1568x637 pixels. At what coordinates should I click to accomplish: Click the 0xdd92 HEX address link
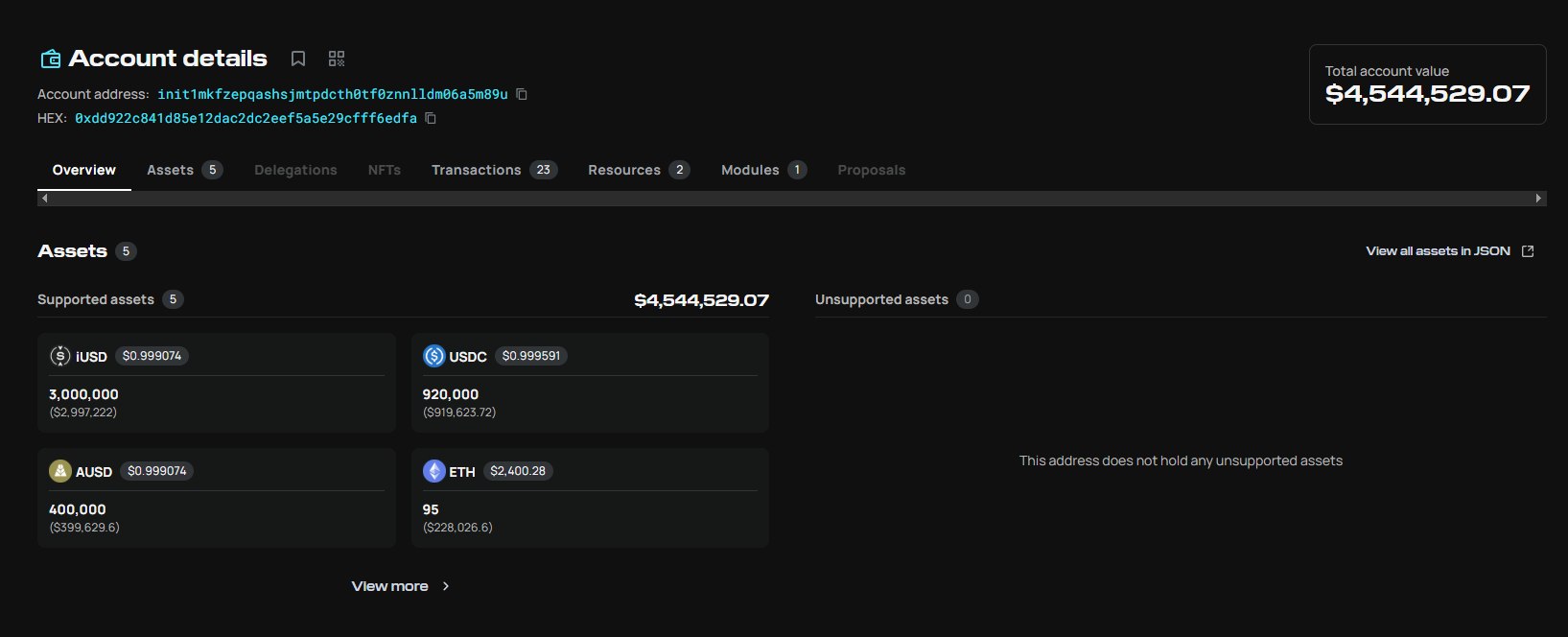pyautogui.click(x=246, y=118)
